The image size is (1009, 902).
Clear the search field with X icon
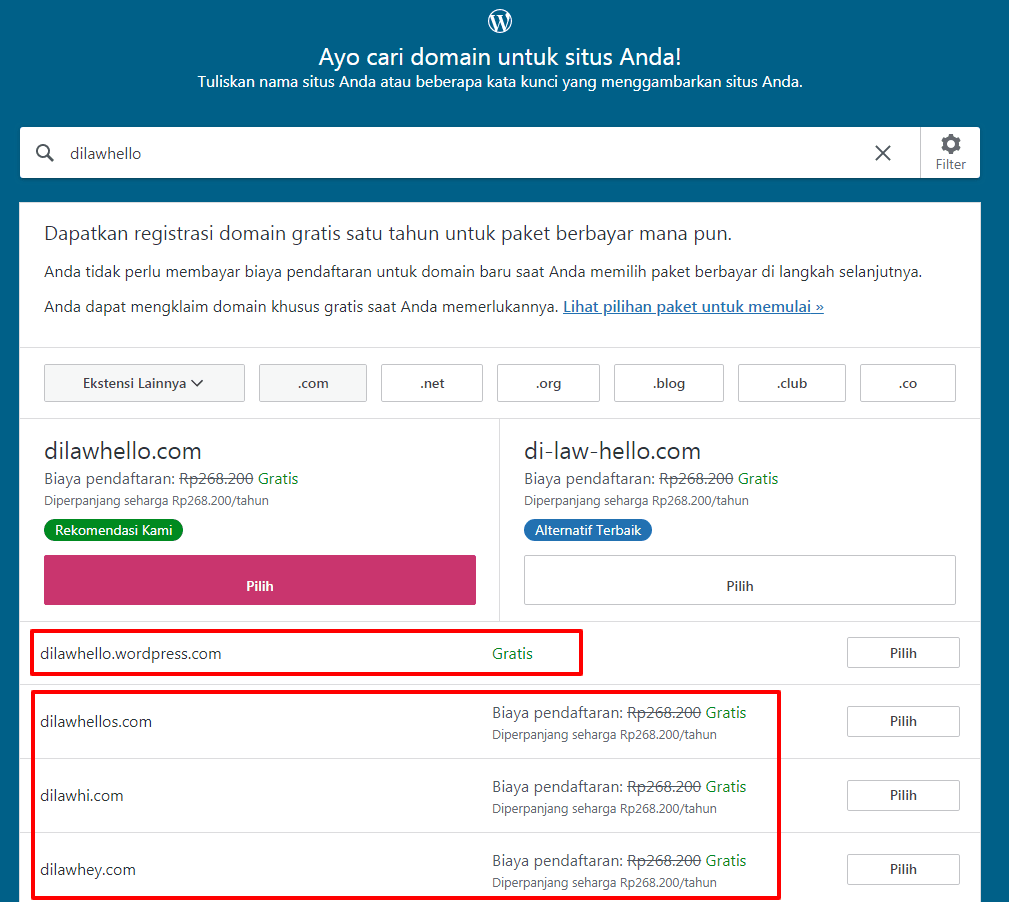pos(883,153)
